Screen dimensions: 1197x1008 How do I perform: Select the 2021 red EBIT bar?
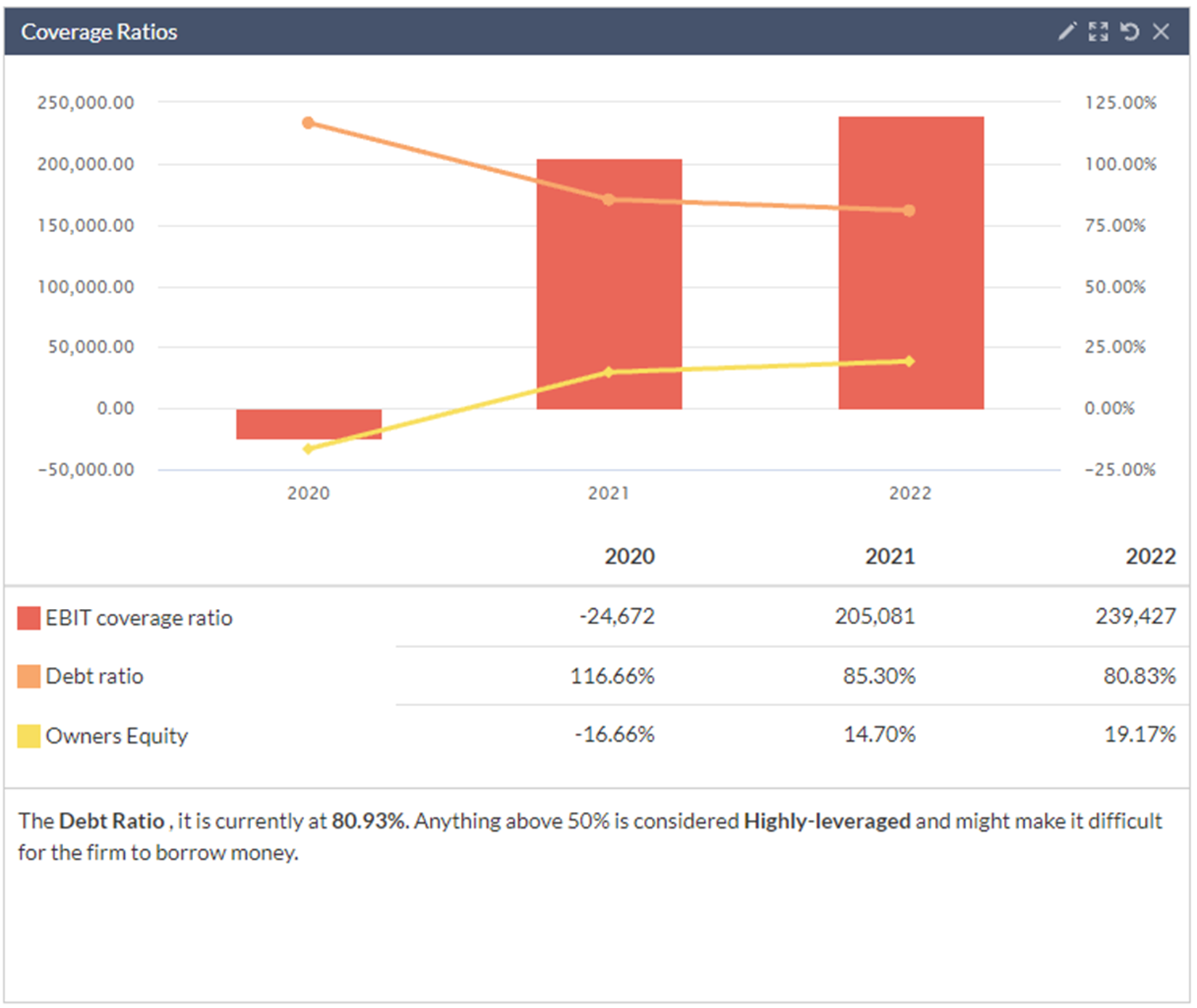[x=609, y=290]
